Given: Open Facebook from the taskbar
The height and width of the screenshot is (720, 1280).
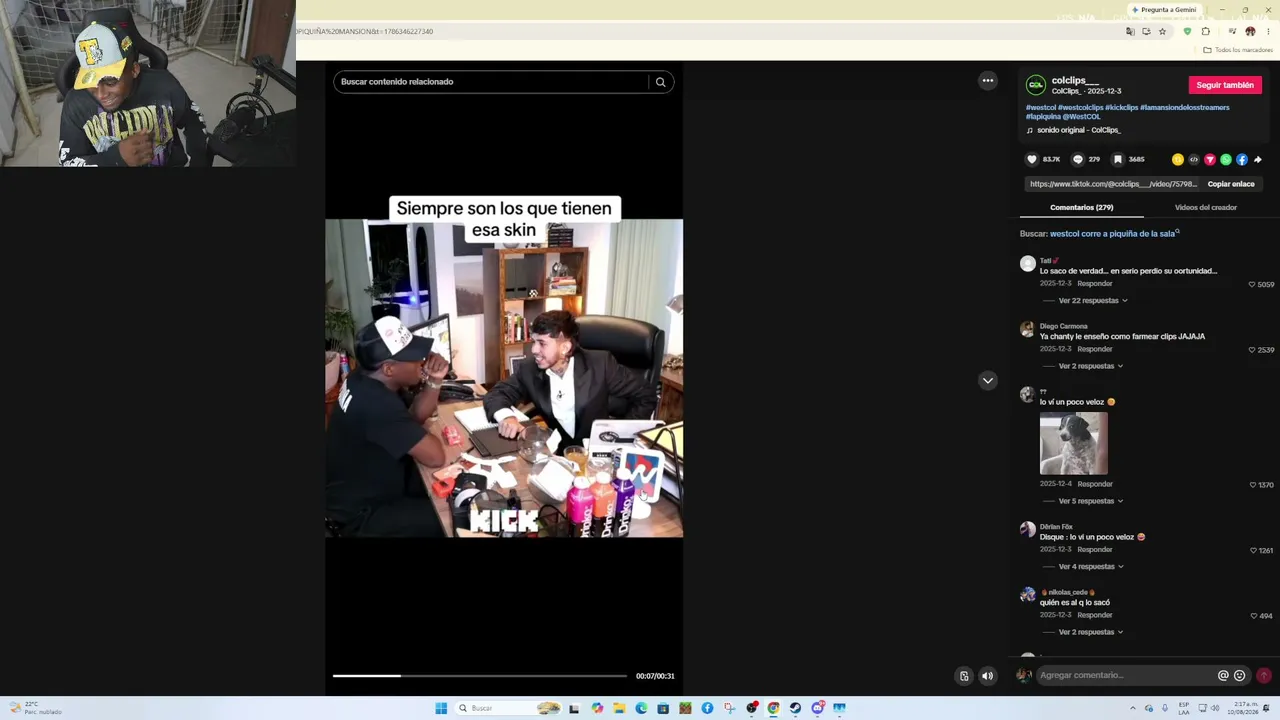Looking at the screenshot, I should [x=707, y=708].
